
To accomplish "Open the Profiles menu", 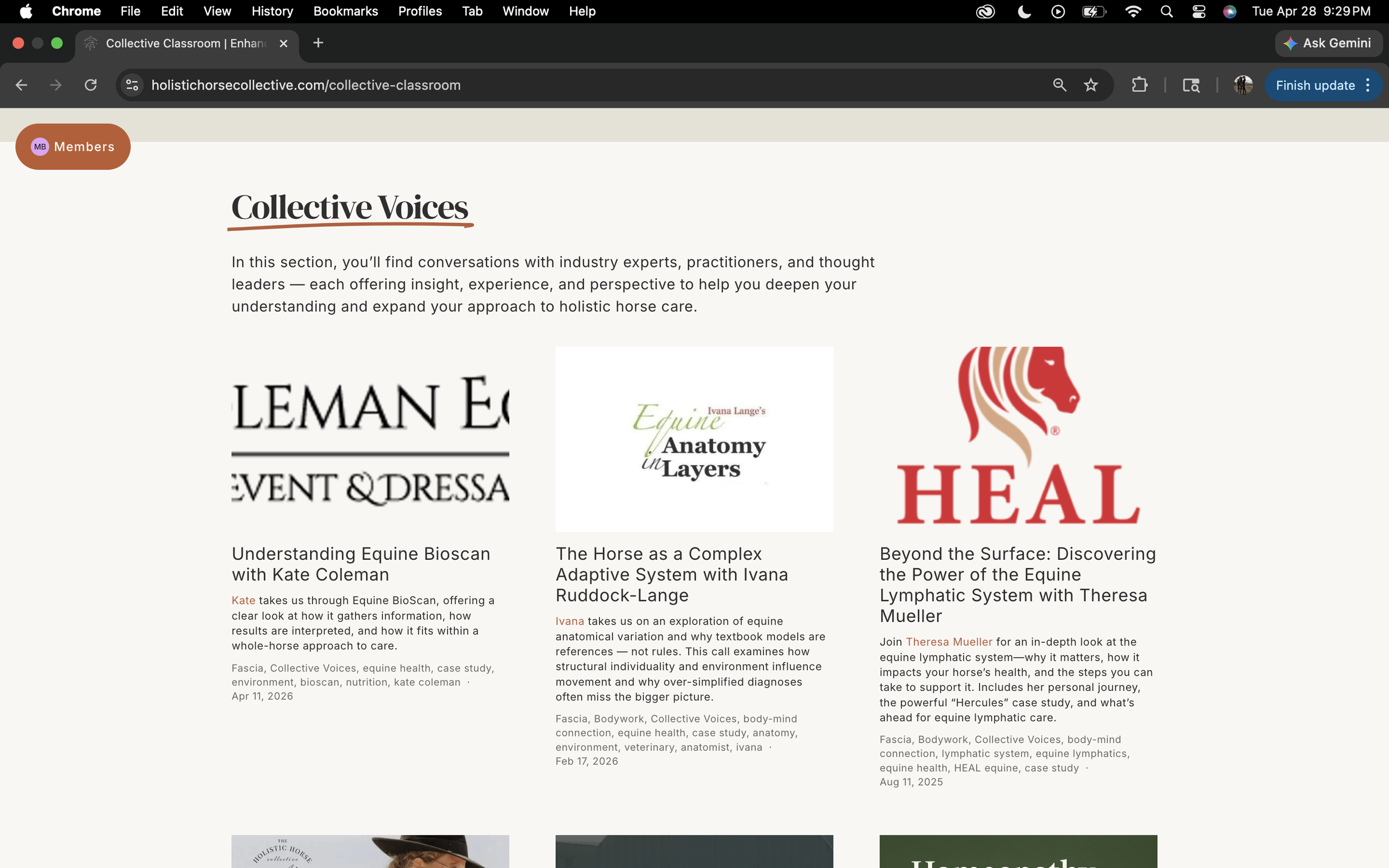I will pos(419,12).
